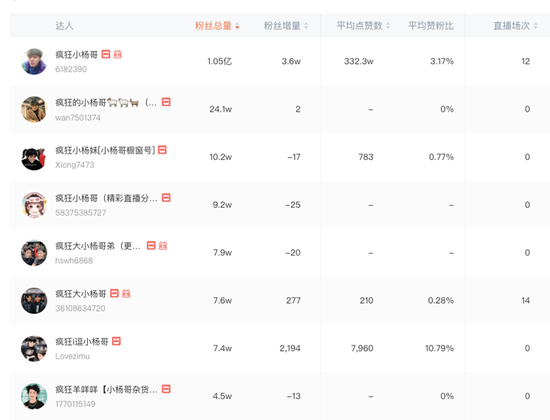Click the shop badge on the wan7501374 row
This screenshot has height=420, width=550.
click(166, 102)
